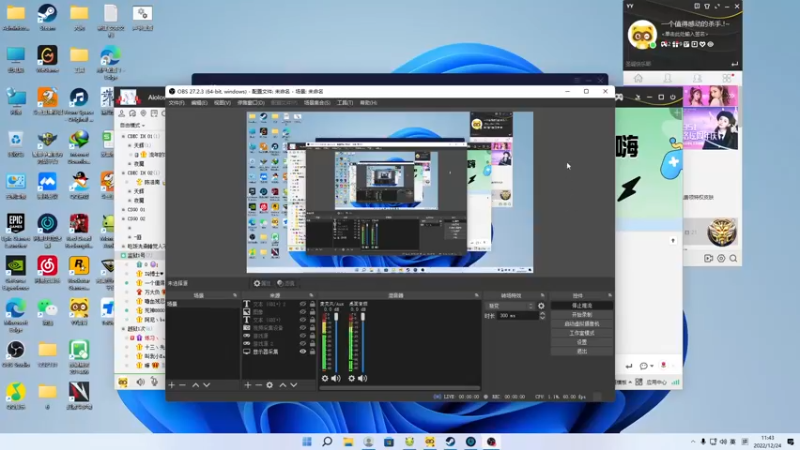Increase transition duration with up stepper
Viewport: 800px width, 450px height.
tap(542, 314)
